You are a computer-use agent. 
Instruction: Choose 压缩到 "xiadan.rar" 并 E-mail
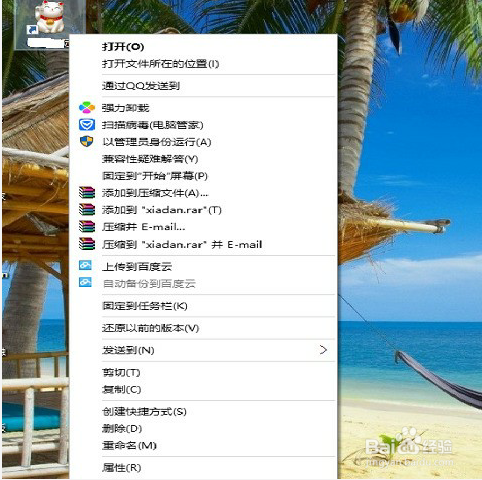click(182, 244)
